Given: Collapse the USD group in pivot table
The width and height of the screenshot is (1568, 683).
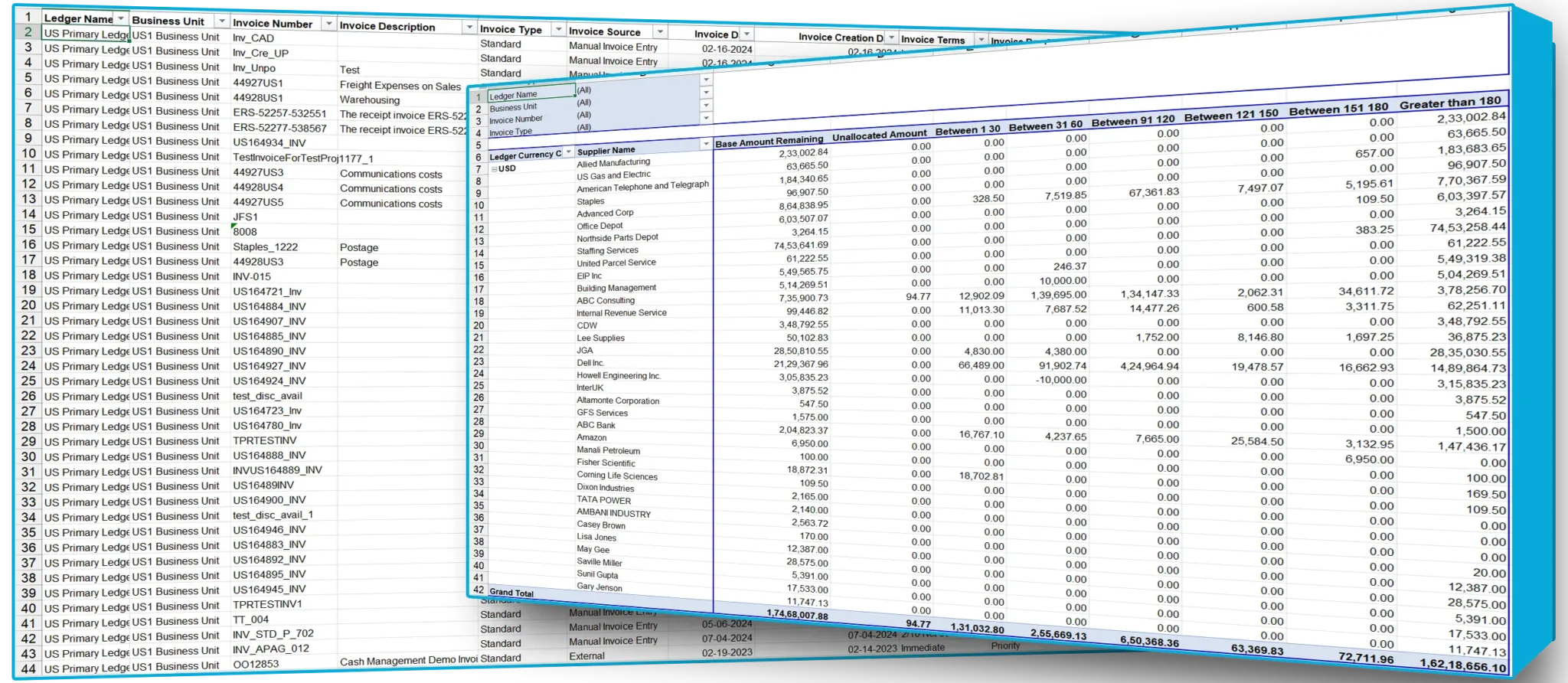Looking at the screenshot, I should [495, 168].
